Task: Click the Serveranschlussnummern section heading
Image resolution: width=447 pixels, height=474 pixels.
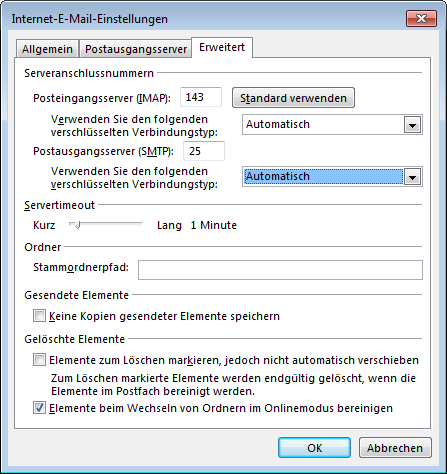Action: click(x=89, y=73)
